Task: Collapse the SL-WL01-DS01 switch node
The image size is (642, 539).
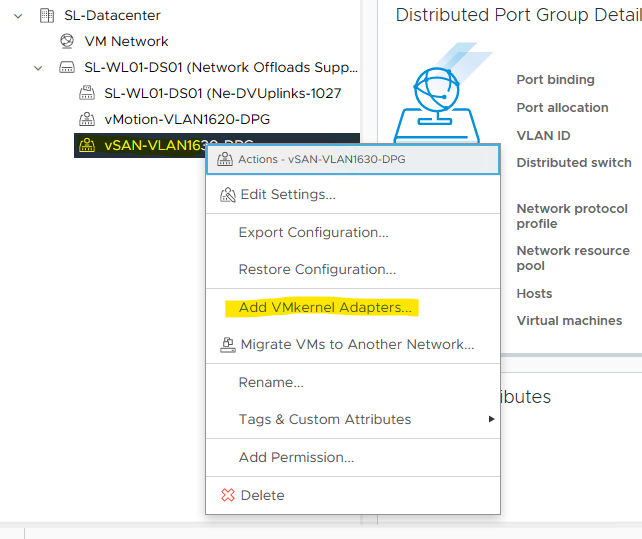Action: tap(38, 68)
